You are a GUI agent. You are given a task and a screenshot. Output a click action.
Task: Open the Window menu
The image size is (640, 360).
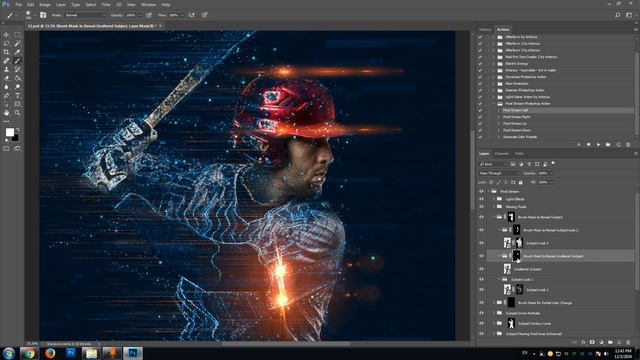click(148, 4)
